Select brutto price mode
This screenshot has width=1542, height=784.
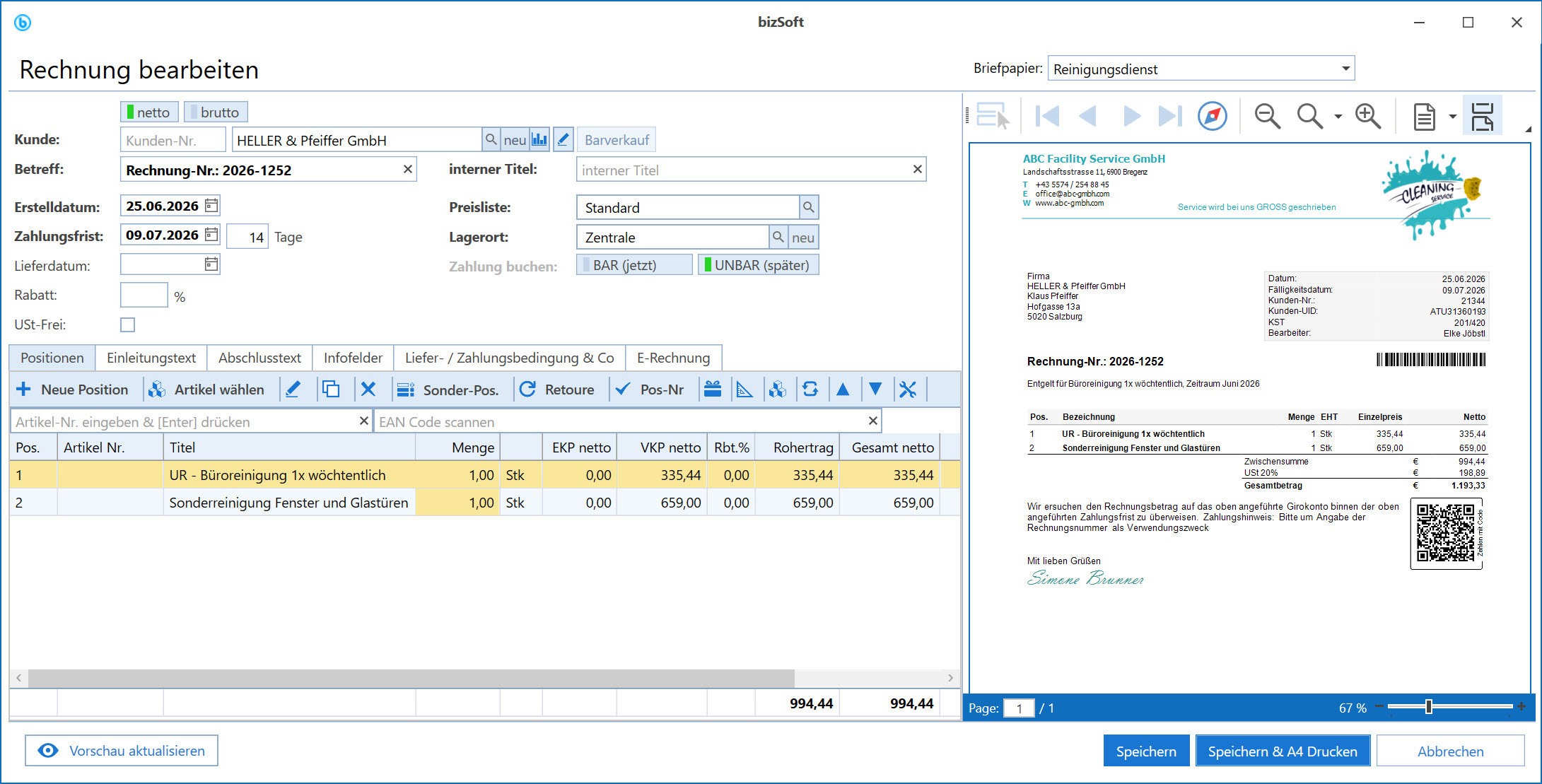(216, 112)
